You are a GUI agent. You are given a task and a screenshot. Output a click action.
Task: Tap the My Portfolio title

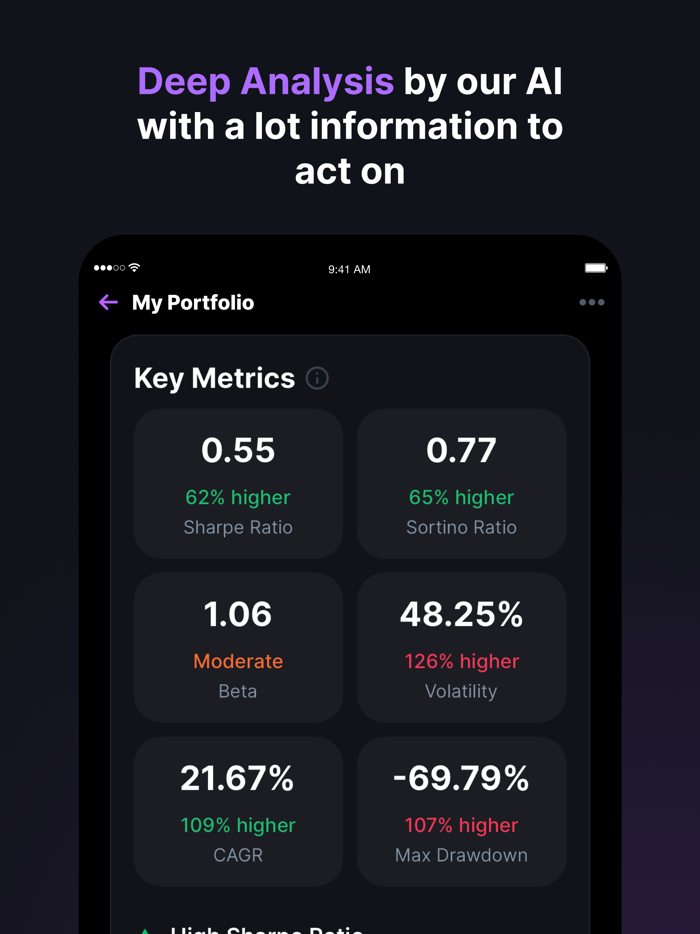pos(193,302)
